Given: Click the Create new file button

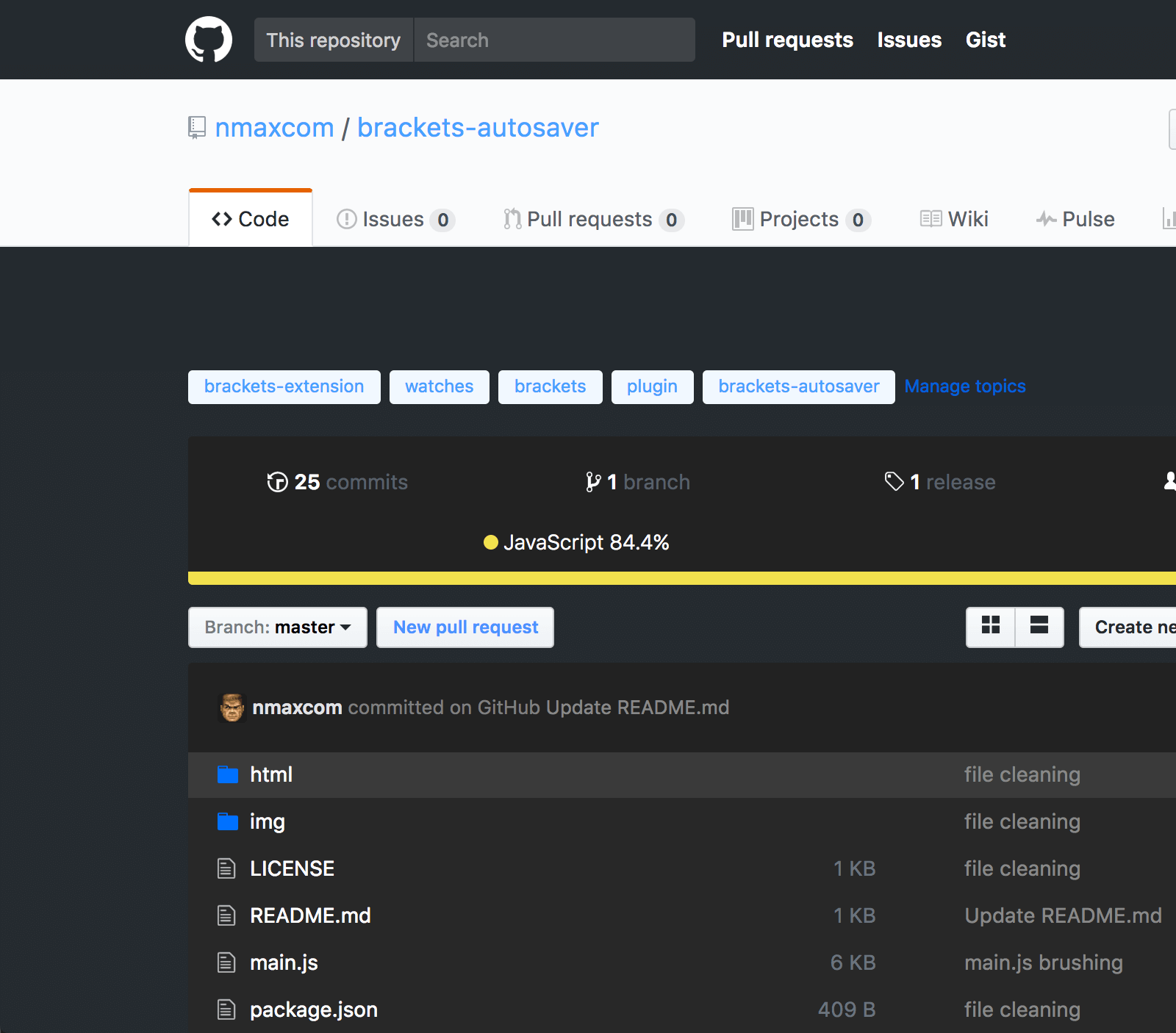Looking at the screenshot, I should pyautogui.click(x=1127, y=627).
